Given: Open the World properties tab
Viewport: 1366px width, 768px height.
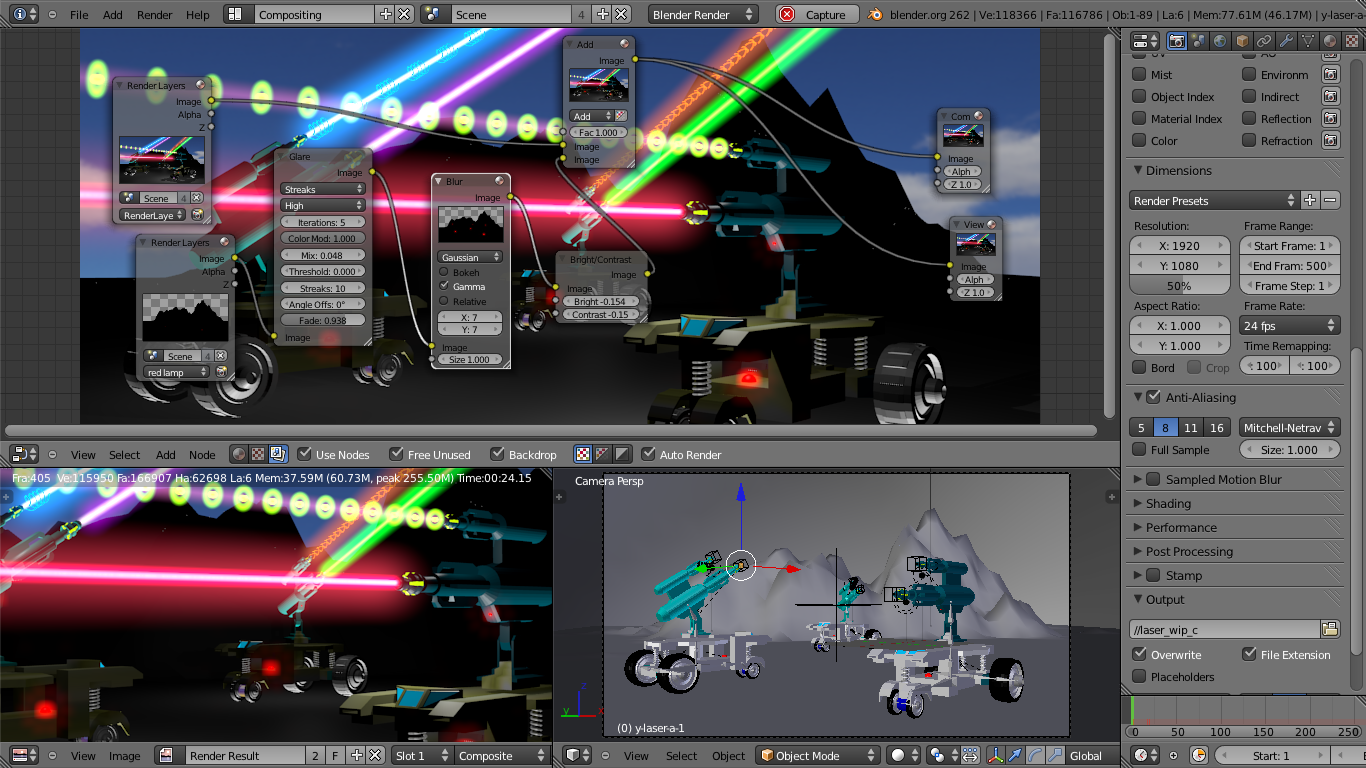Looking at the screenshot, I should 1219,41.
